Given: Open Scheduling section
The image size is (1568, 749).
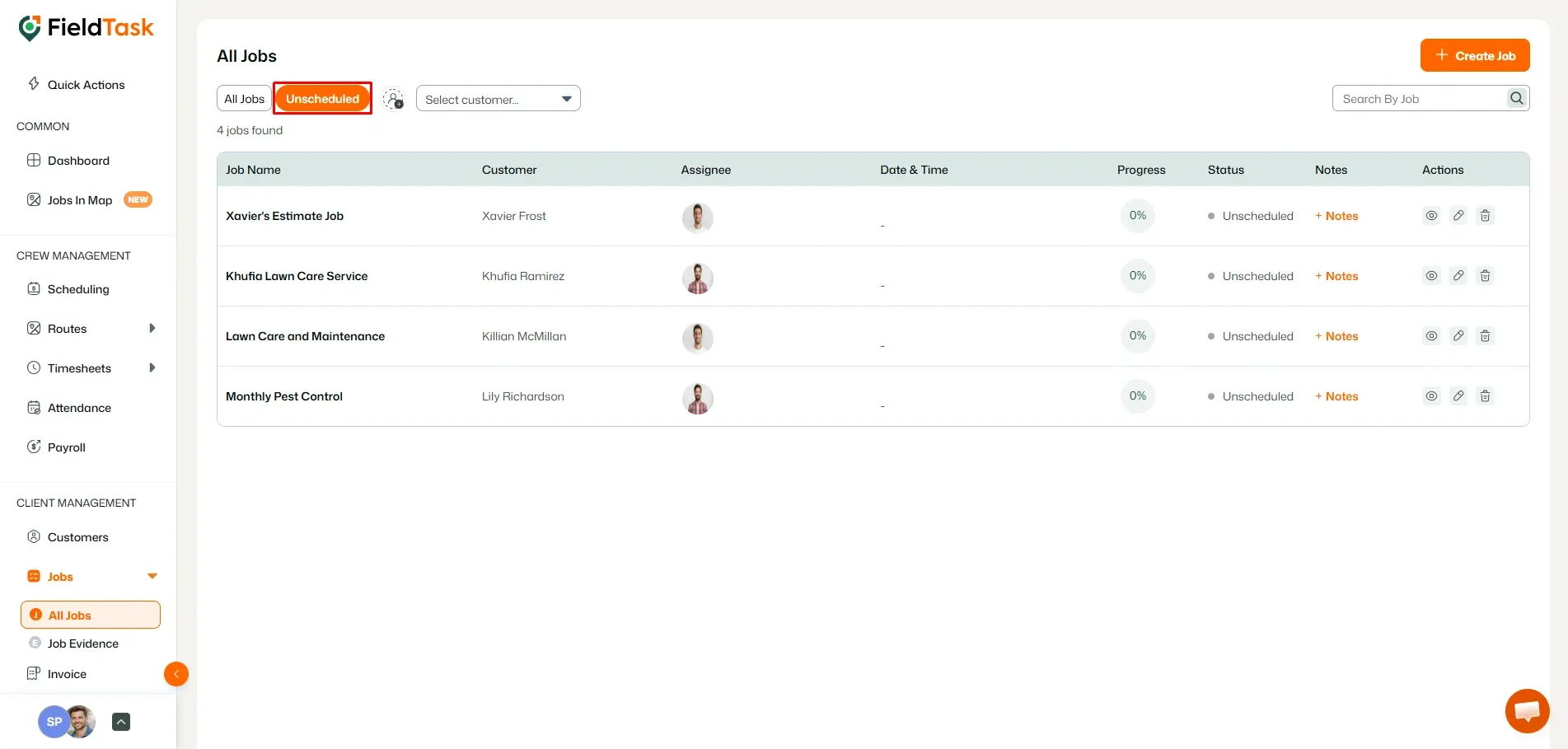Looking at the screenshot, I should pos(68,289).
